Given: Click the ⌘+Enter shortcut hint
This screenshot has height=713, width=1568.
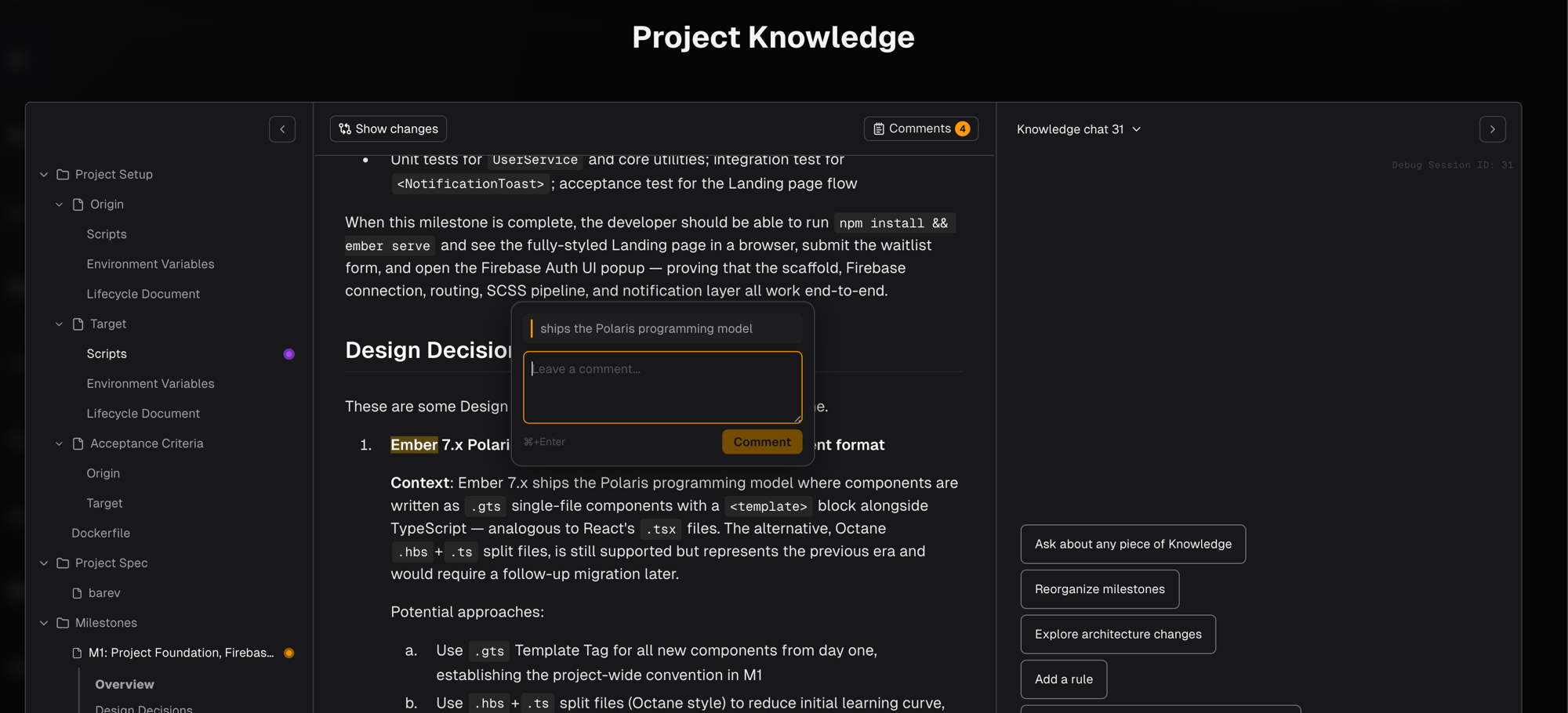Looking at the screenshot, I should pyautogui.click(x=544, y=442).
